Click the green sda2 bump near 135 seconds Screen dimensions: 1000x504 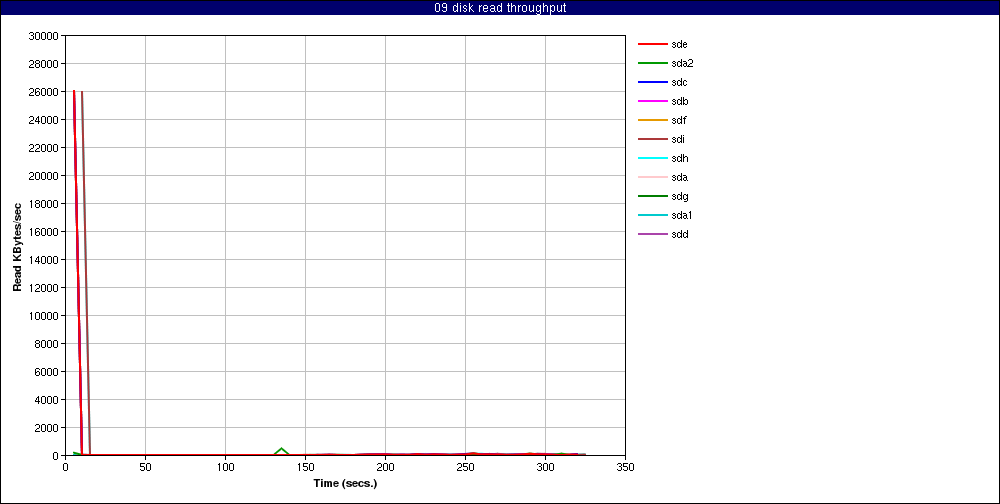(x=281, y=449)
